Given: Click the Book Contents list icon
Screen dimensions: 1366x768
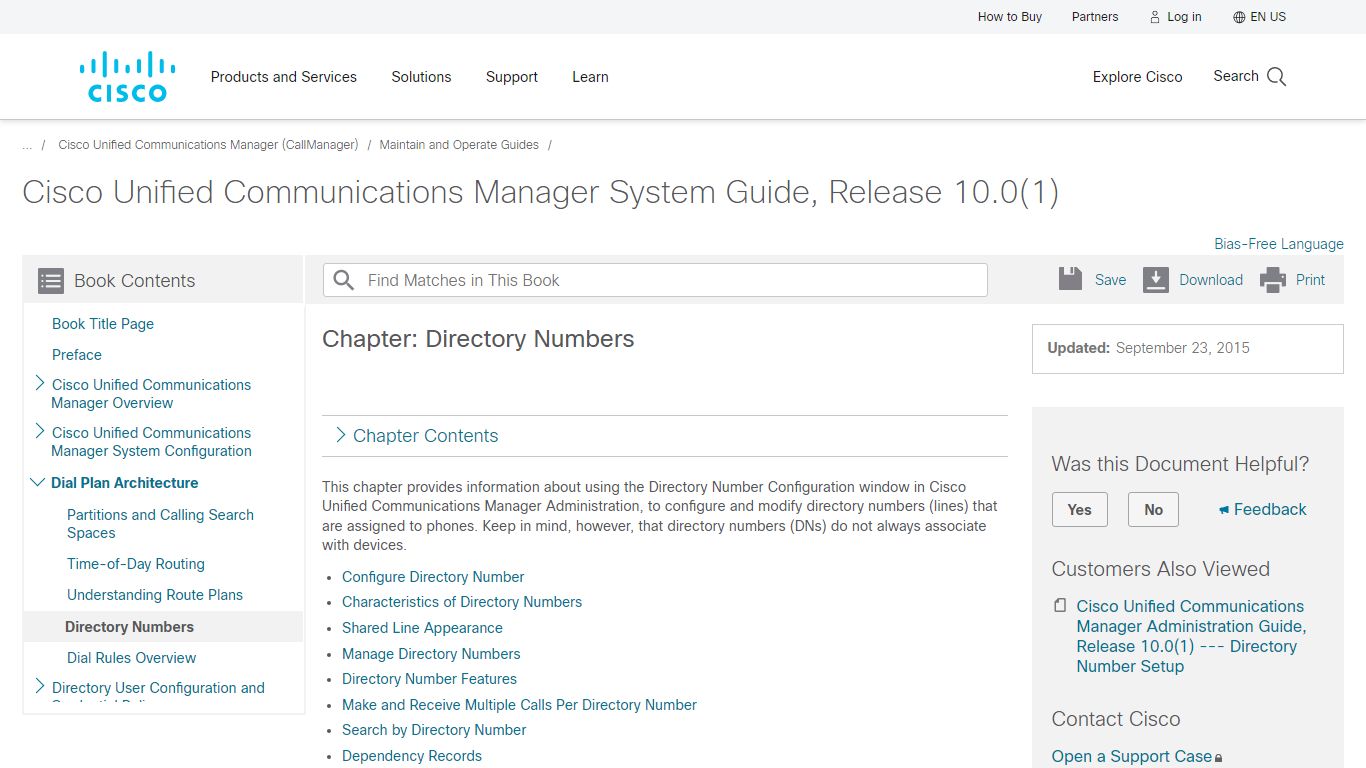Looking at the screenshot, I should tap(51, 281).
